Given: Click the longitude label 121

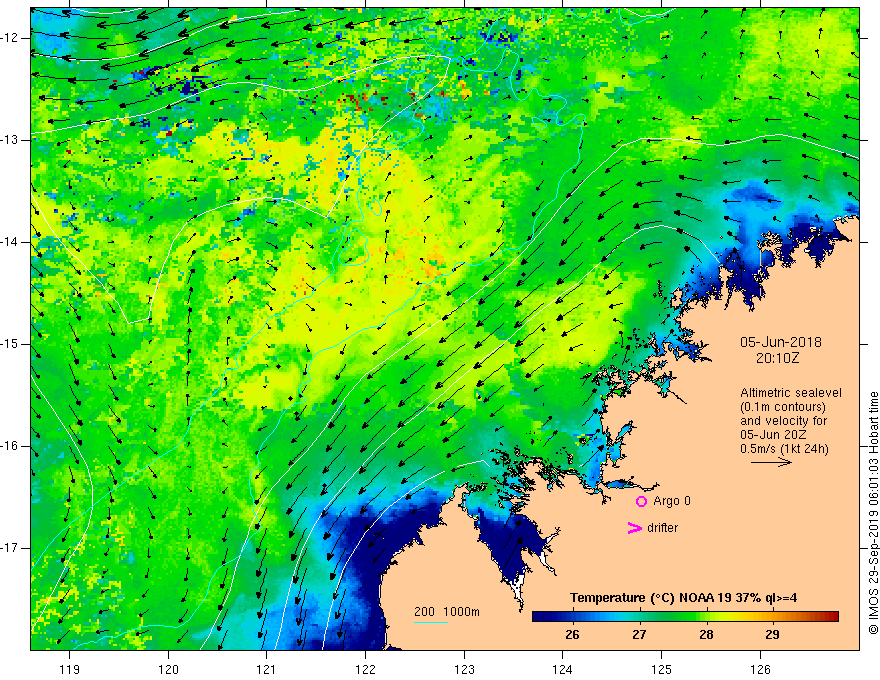Looking at the screenshot, I should (267, 669).
